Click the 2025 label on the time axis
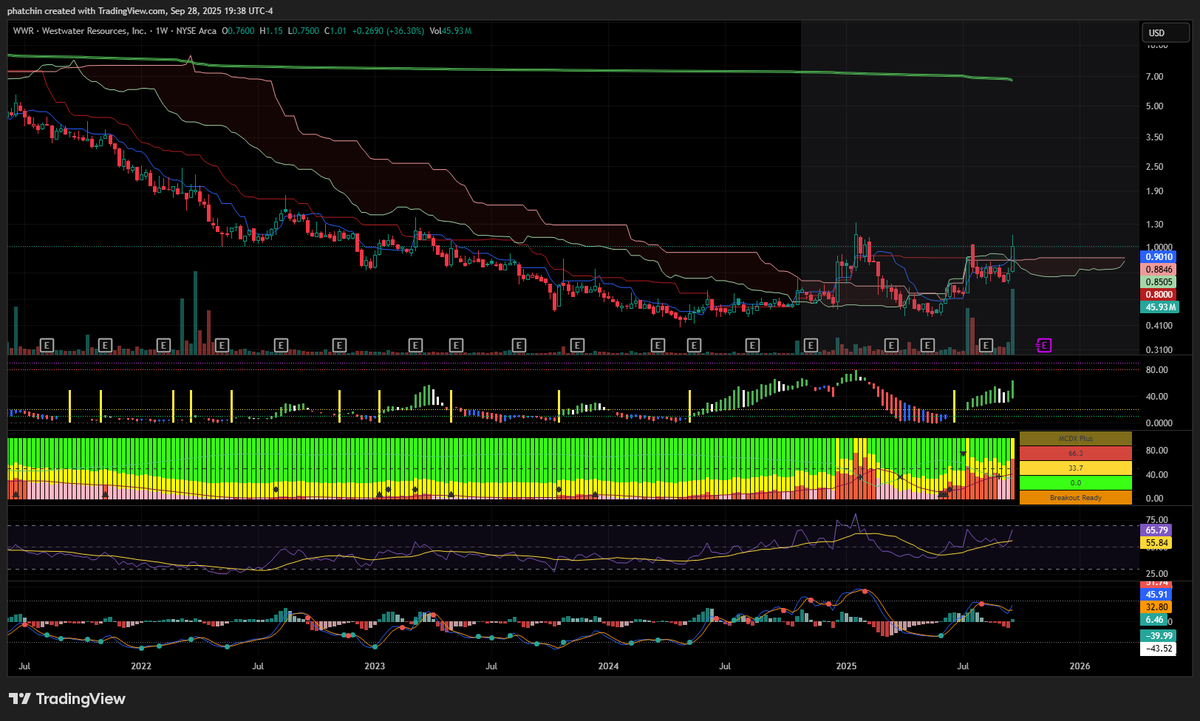This screenshot has width=1200, height=721. [x=847, y=665]
